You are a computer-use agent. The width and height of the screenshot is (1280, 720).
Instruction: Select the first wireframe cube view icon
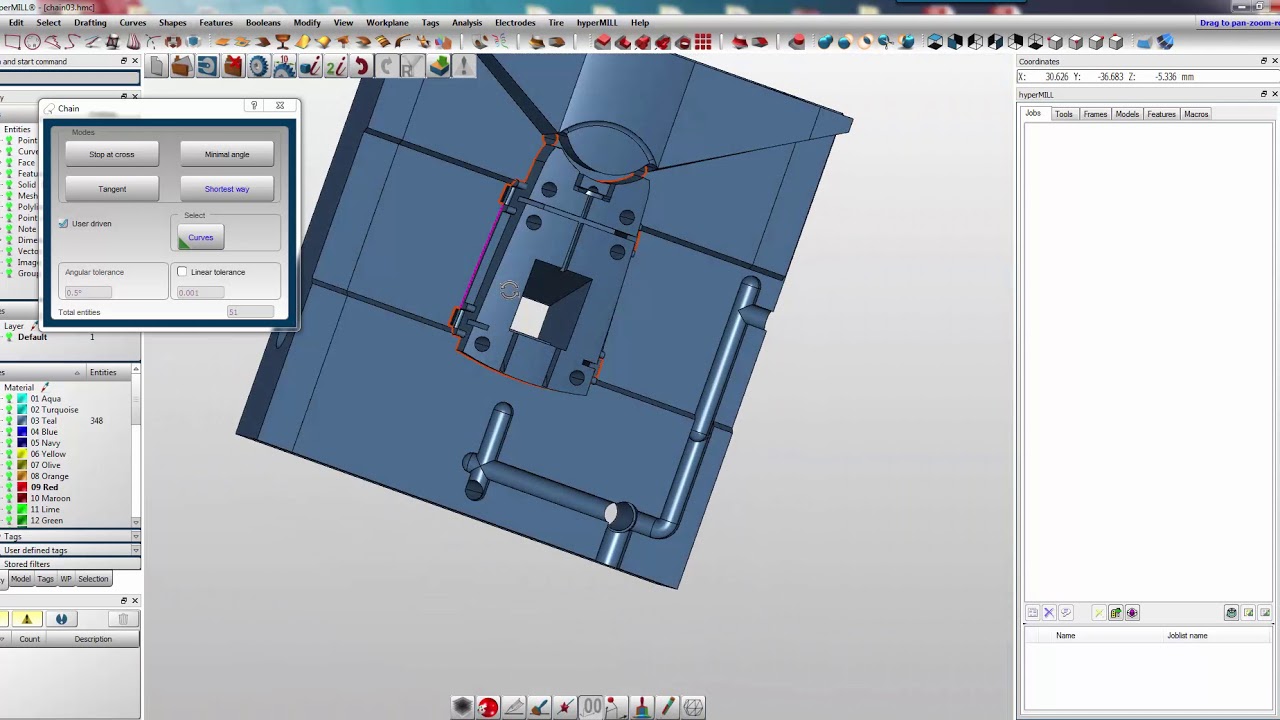point(935,42)
